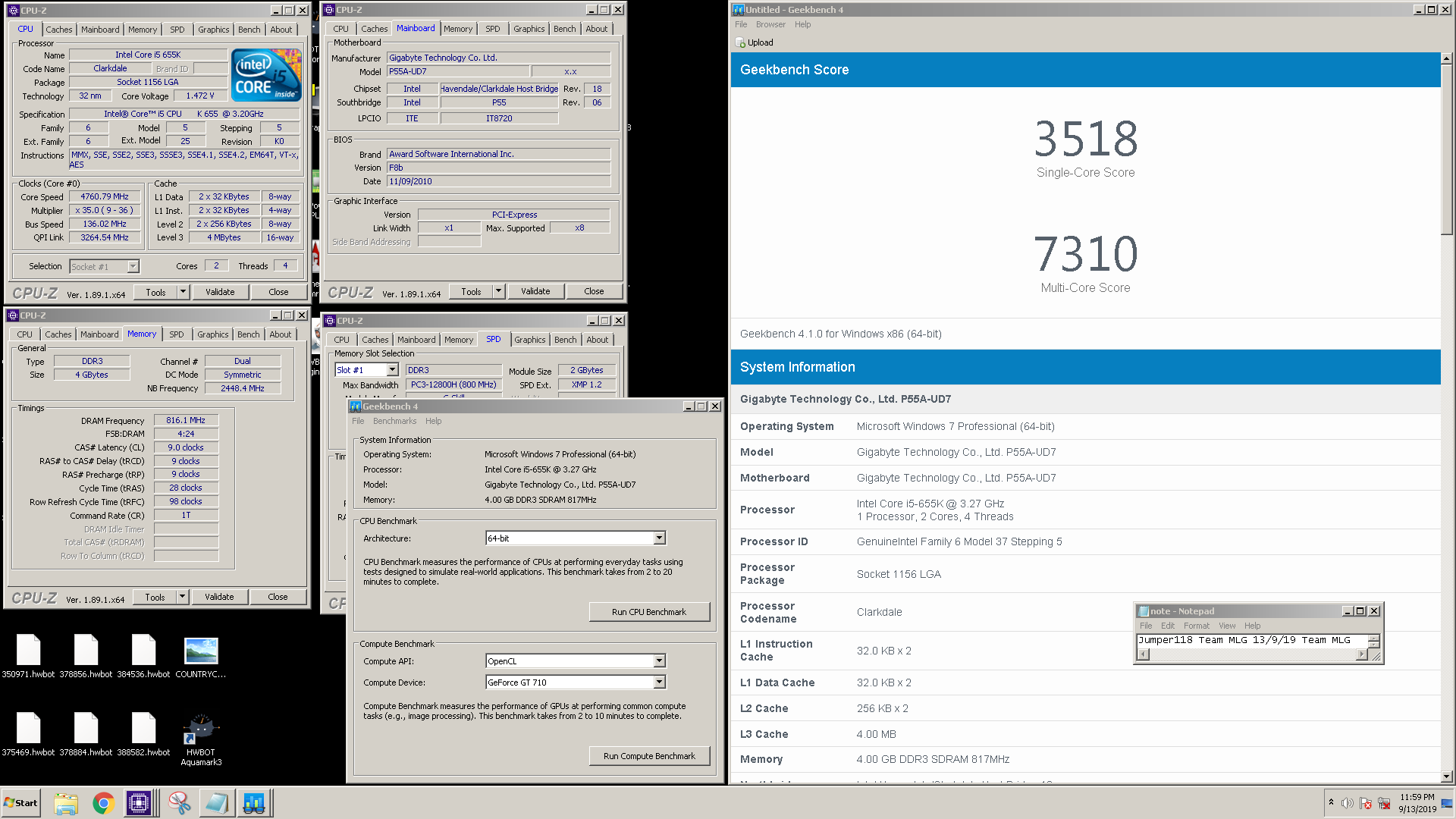Select the 384536.hwbot desktop file

[x=143, y=656]
